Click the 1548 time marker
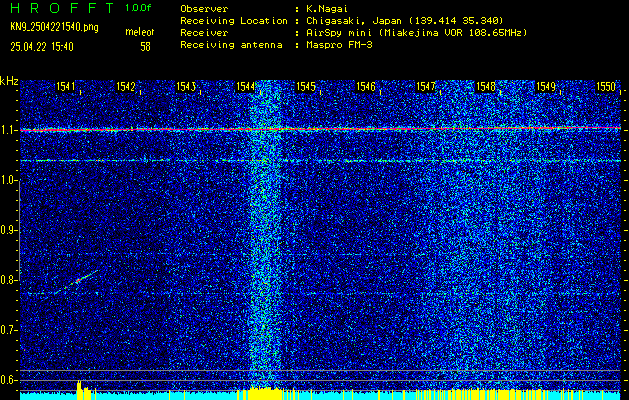Screen dimensions: 629x400 pos(486,86)
